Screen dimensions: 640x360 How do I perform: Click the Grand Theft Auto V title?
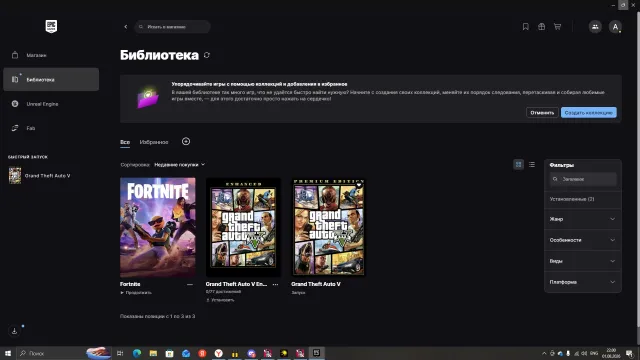(x=316, y=284)
